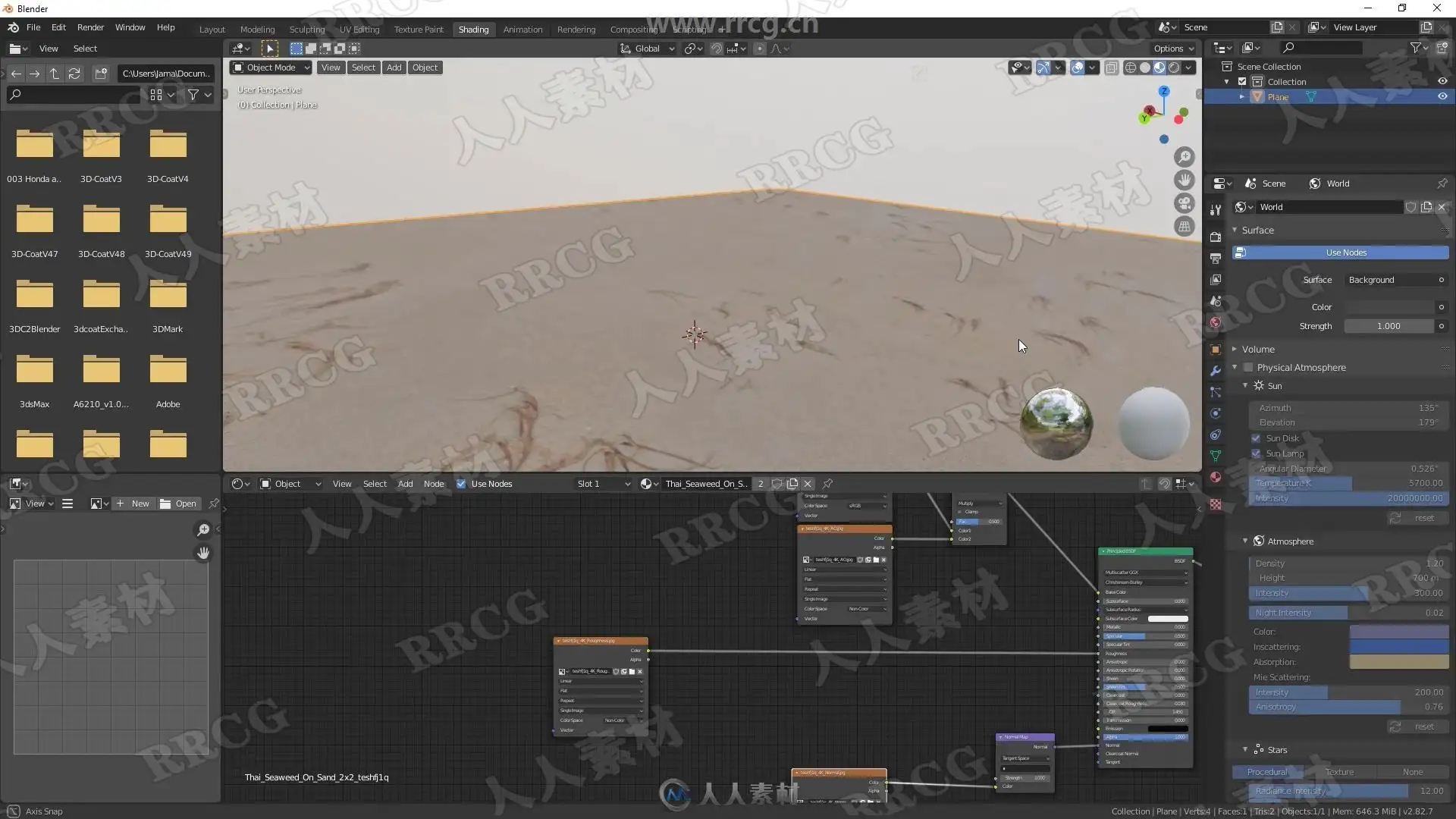Click the blue Use Nodes button in World
The height and width of the screenshot is (819, 1456).
(1345, 253)
